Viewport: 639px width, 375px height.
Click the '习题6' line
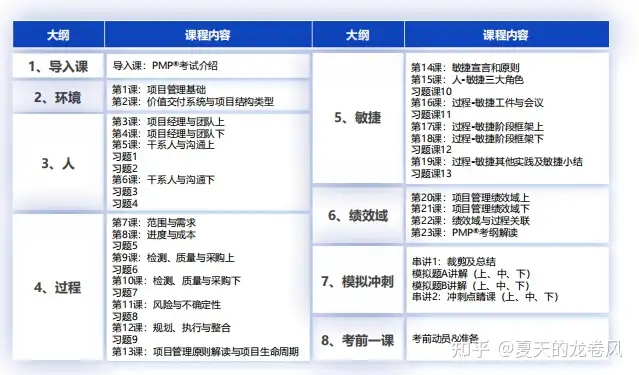125,269
